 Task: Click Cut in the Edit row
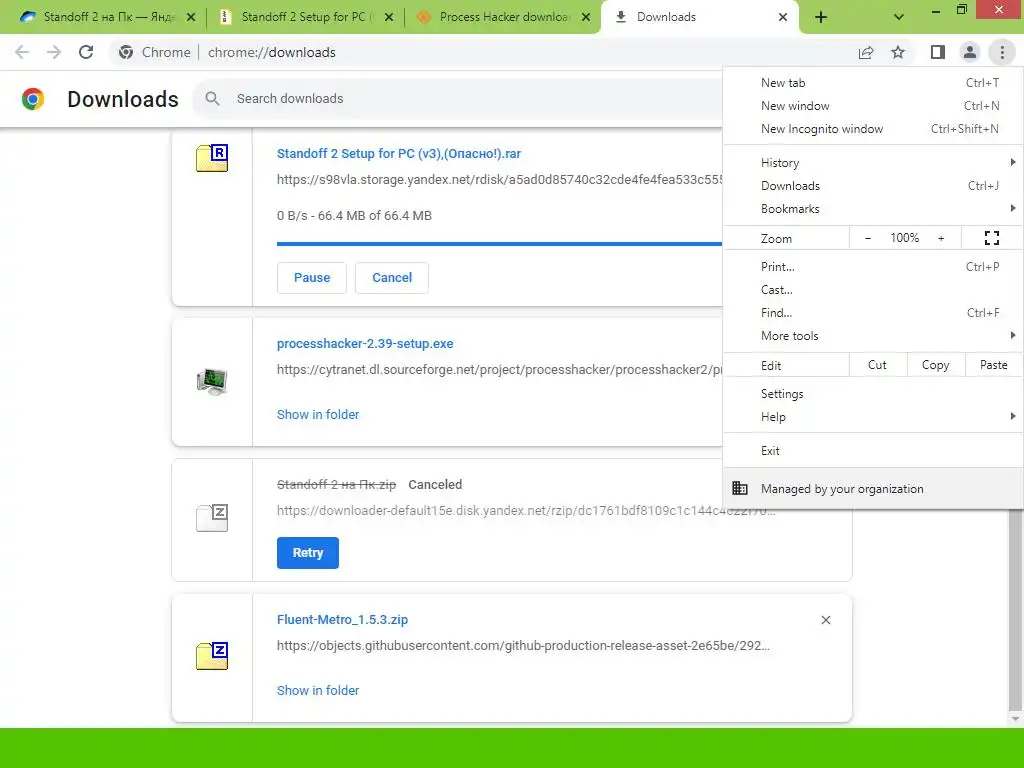[878, 365]
